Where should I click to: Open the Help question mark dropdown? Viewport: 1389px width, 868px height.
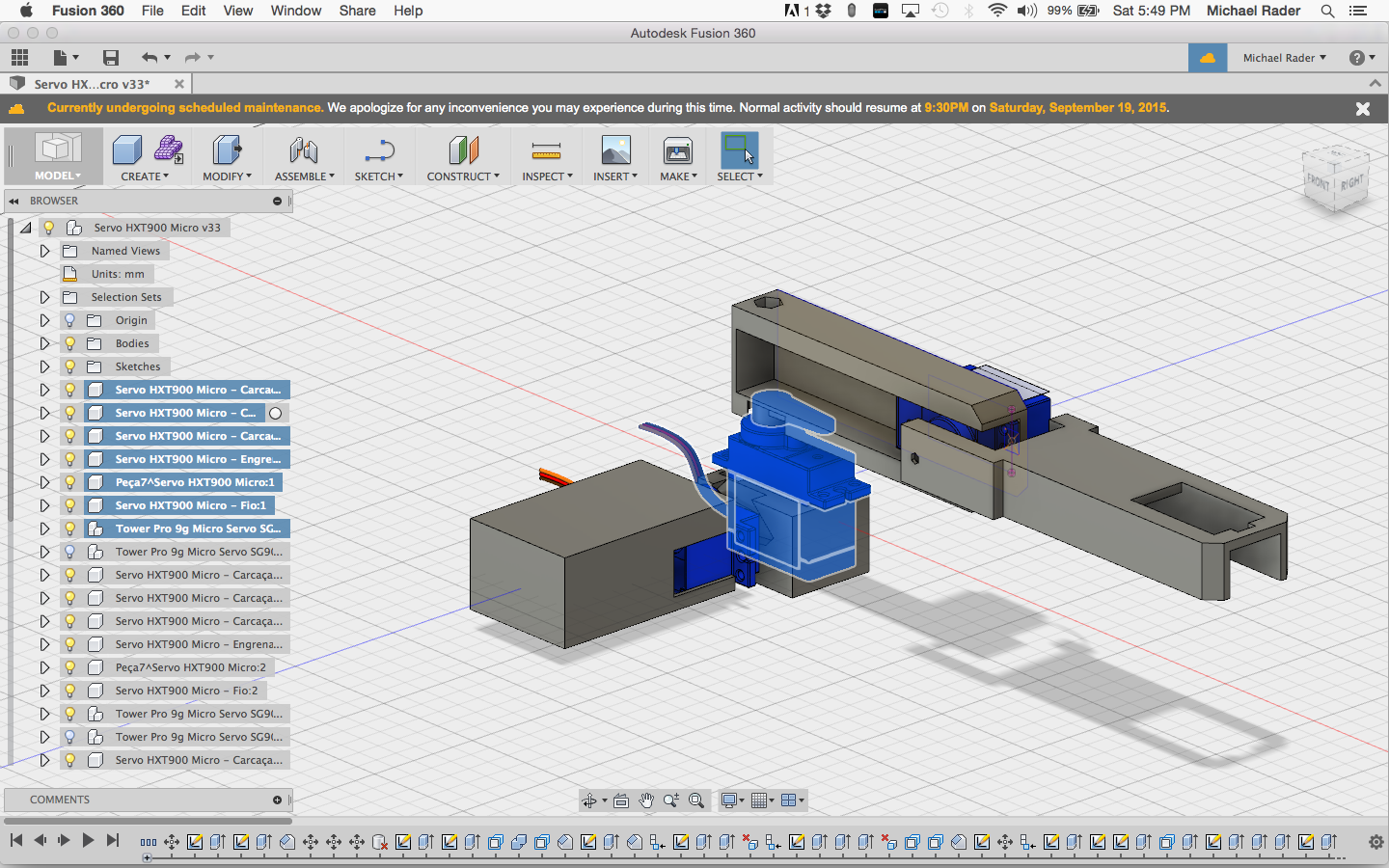[1362, 58]
